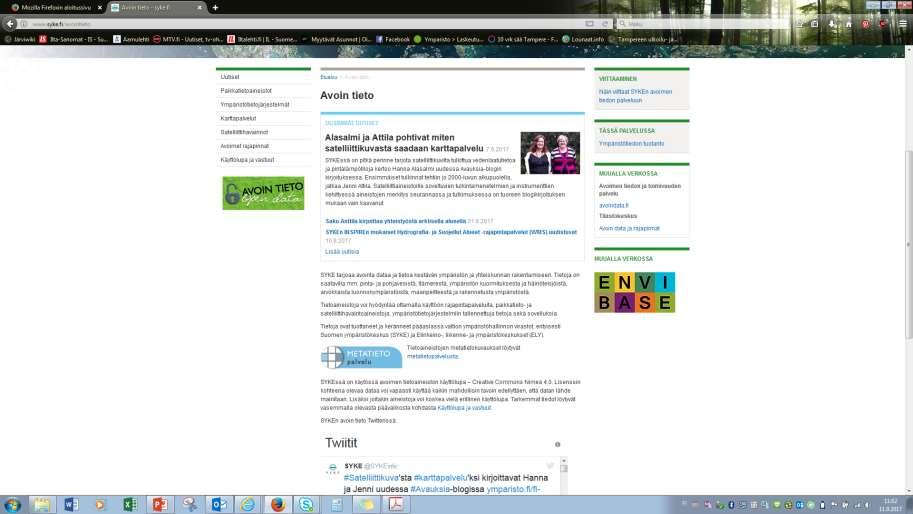Image resolution: width=913 pixels, height=514 pixels.
Task: Click the Avoin tieto Open data banner
Action: (263, 193)
